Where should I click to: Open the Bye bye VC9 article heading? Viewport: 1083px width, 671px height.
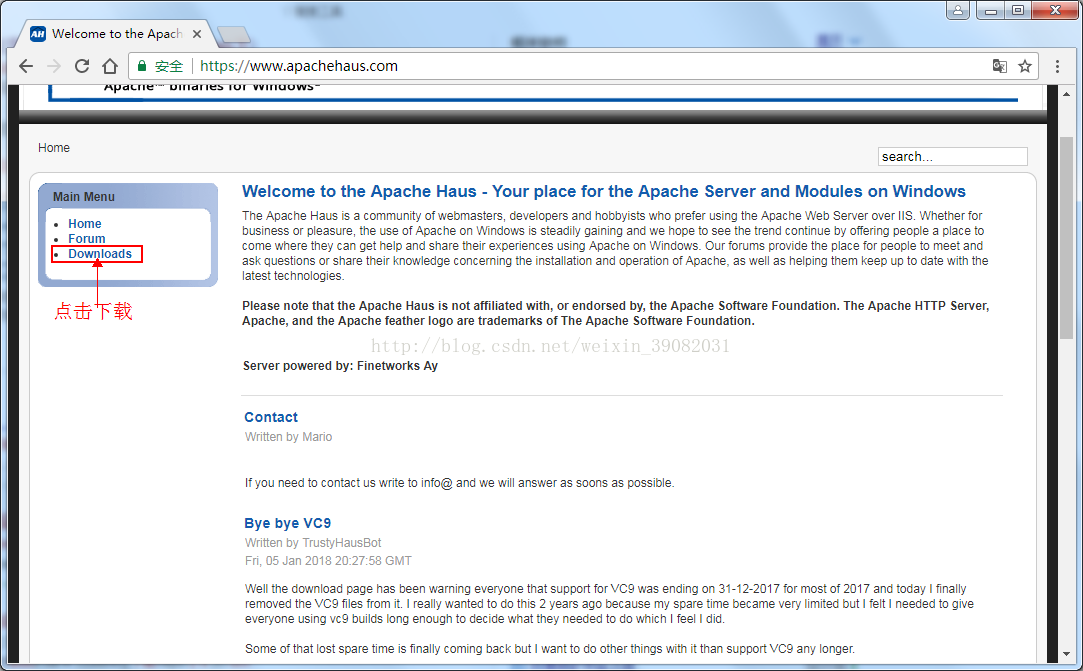(x=287, y=523)
